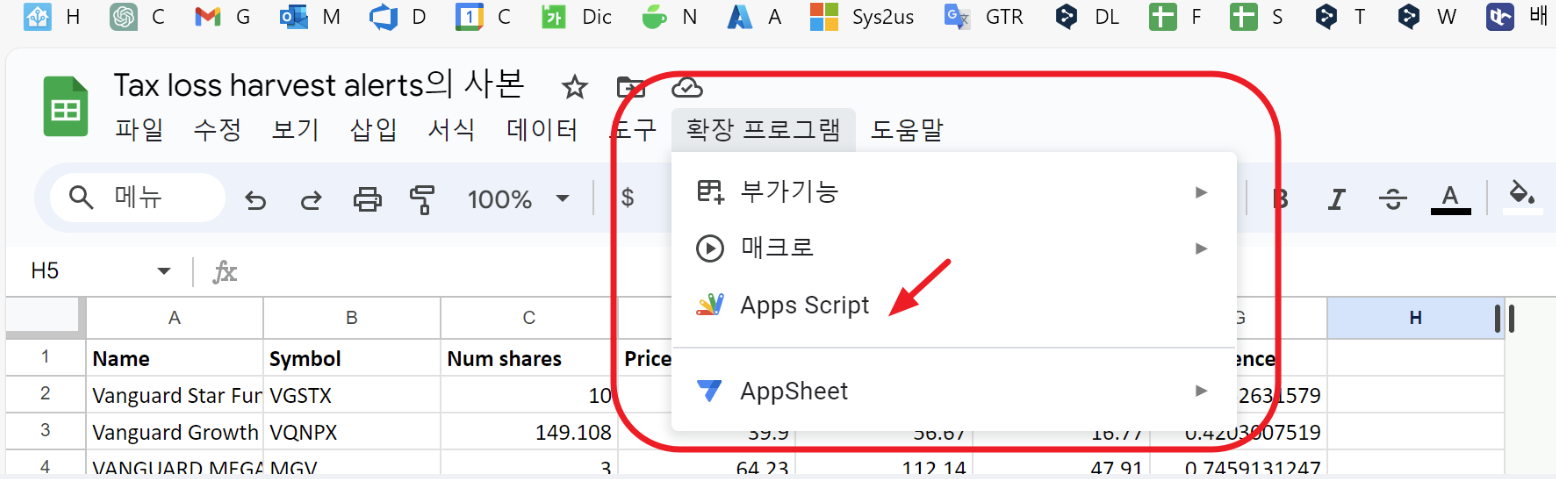This screenshot has width=1556, height=479.
Task: Open the text color picker
Action: [1450, 198]
